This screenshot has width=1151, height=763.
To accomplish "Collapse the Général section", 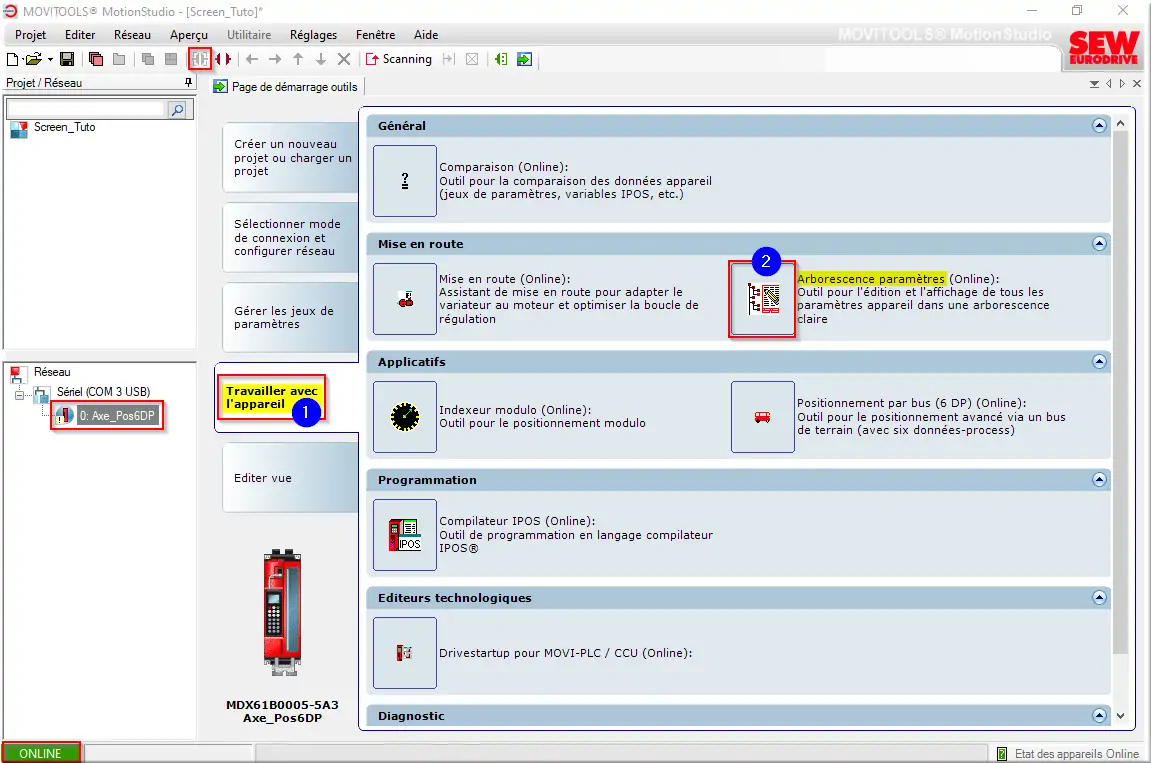I will pos(1099,126).
